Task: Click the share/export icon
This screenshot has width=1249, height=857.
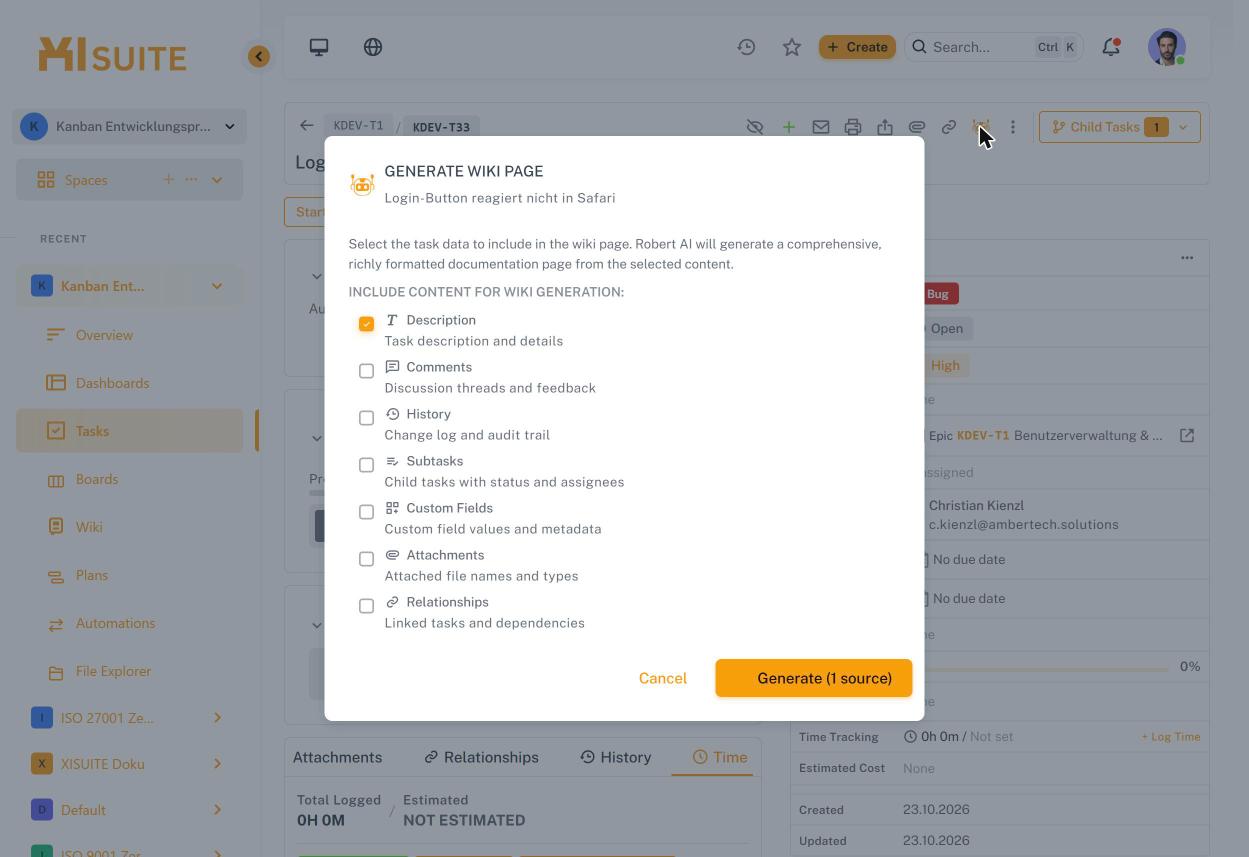Action: coord(885,127)
